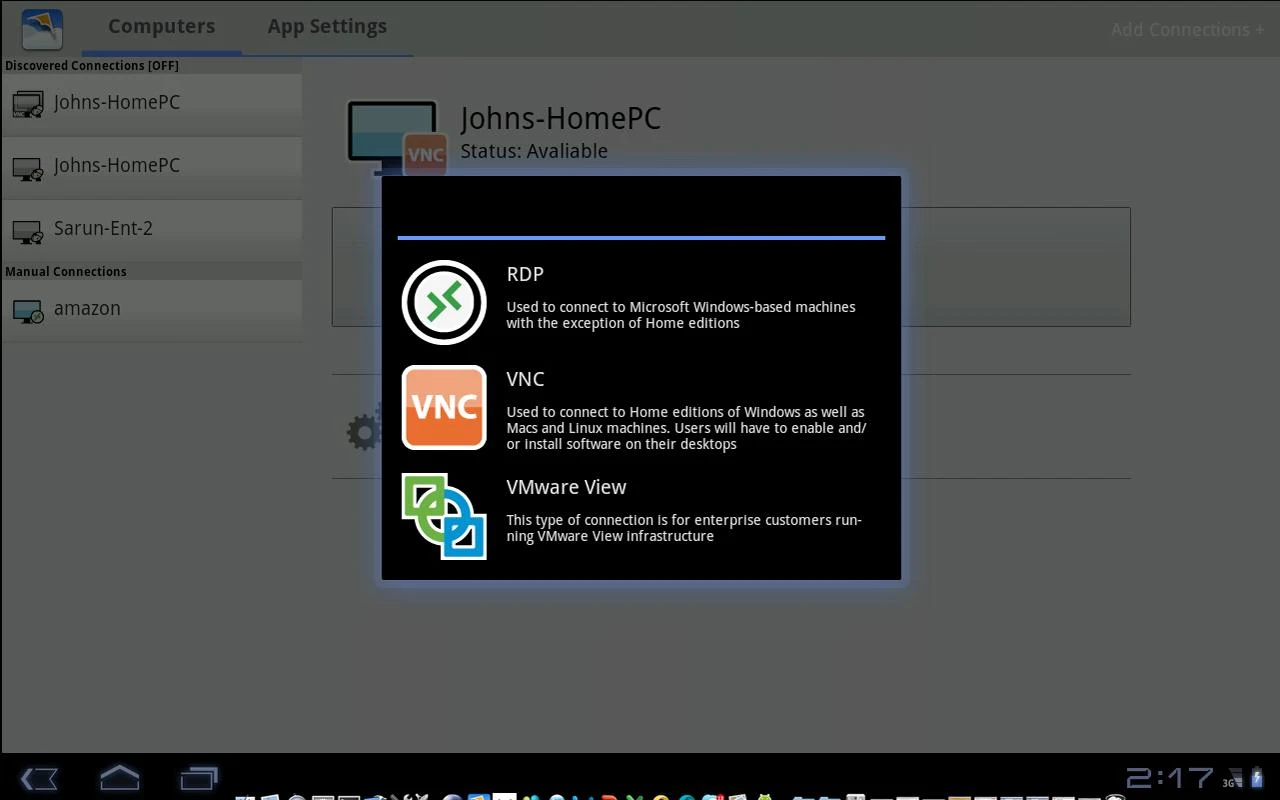Click the battery icon in the system bar

pyautogui.click(x=1257, y=777)
